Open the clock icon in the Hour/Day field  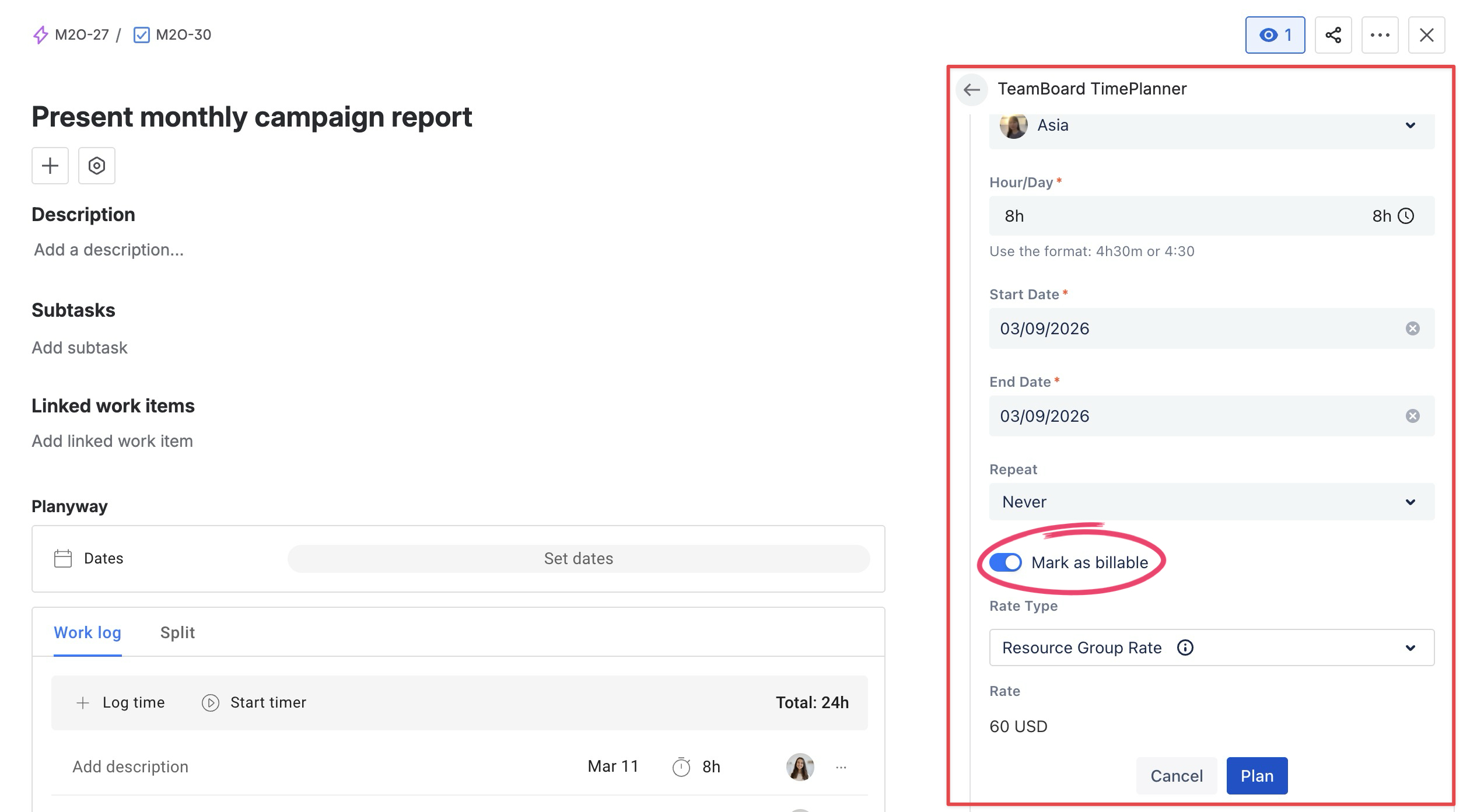[x=1406, y=216]
